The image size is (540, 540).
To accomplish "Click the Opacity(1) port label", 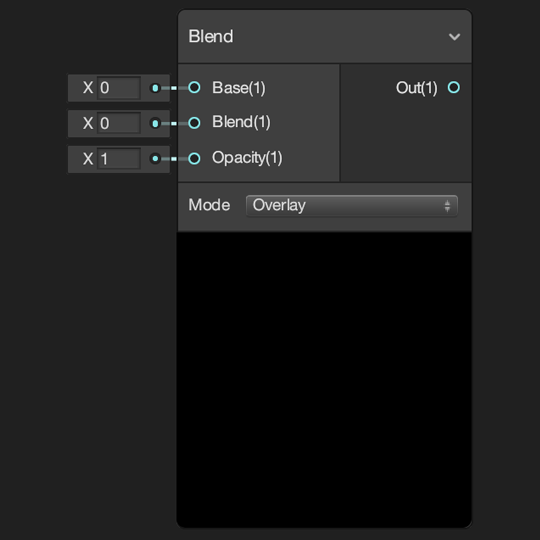I will click(247, 158).
